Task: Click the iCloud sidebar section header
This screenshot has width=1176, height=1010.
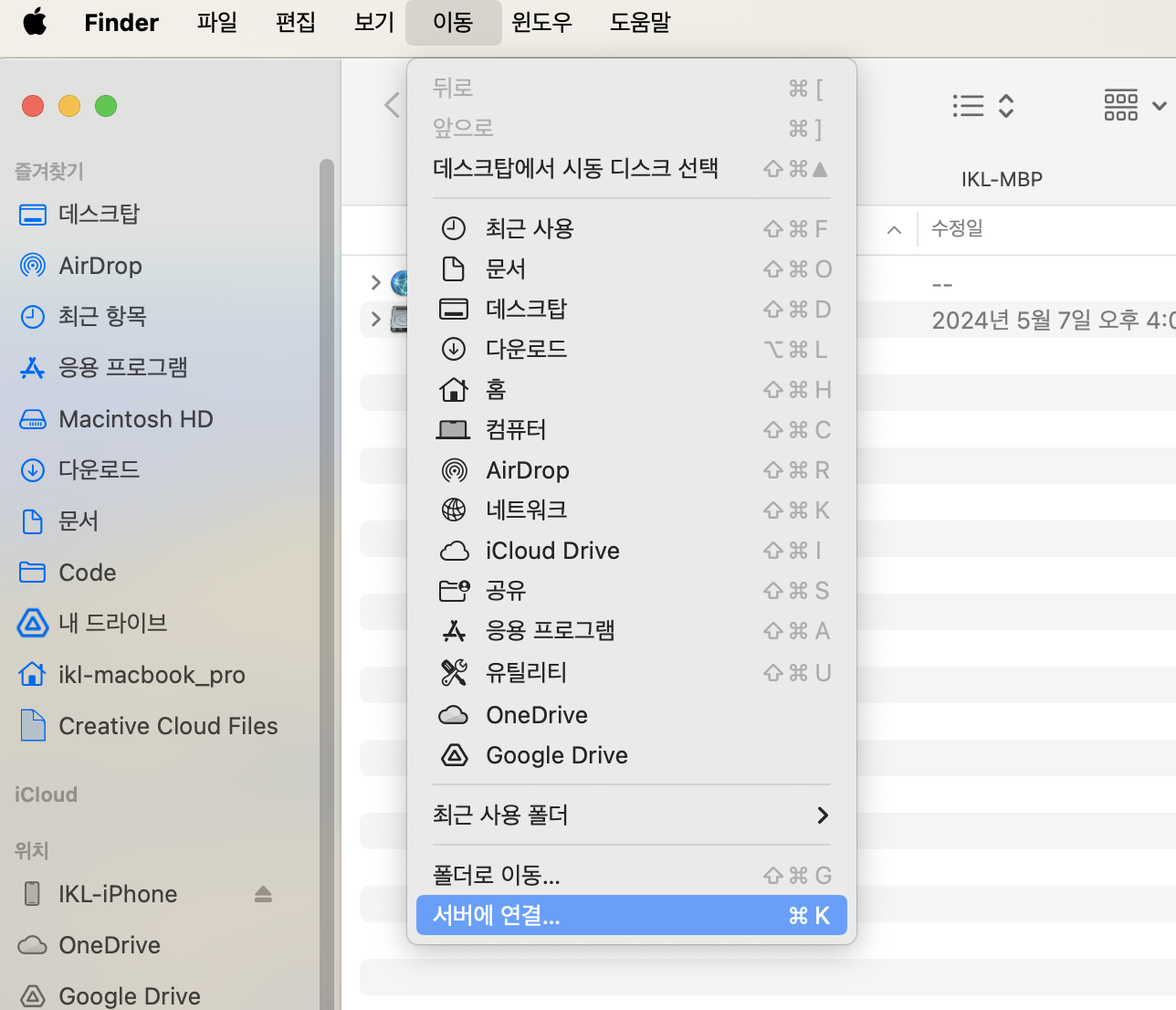Action: (46, 794)
